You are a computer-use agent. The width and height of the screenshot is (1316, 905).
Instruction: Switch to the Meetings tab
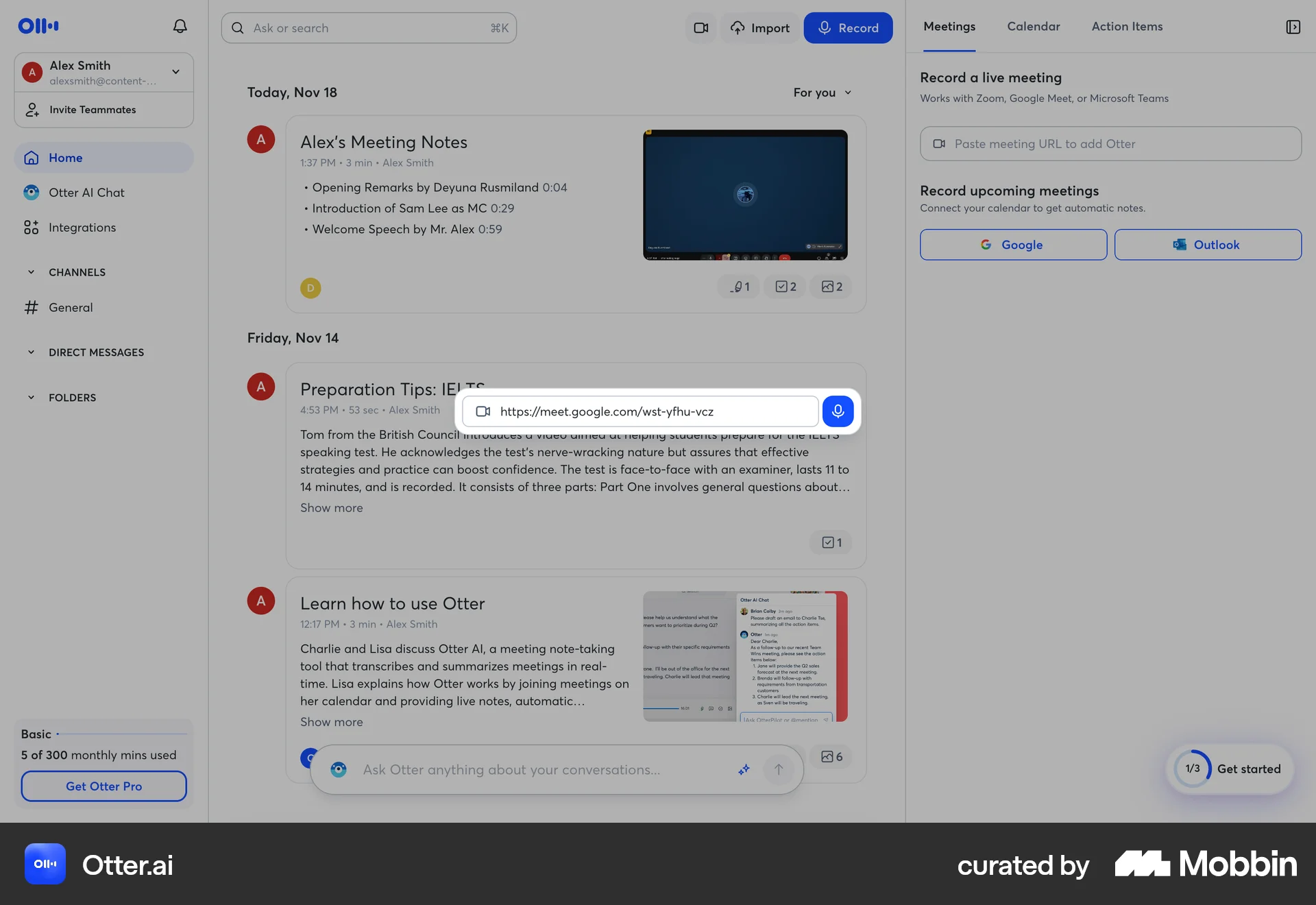pos(949,27)
